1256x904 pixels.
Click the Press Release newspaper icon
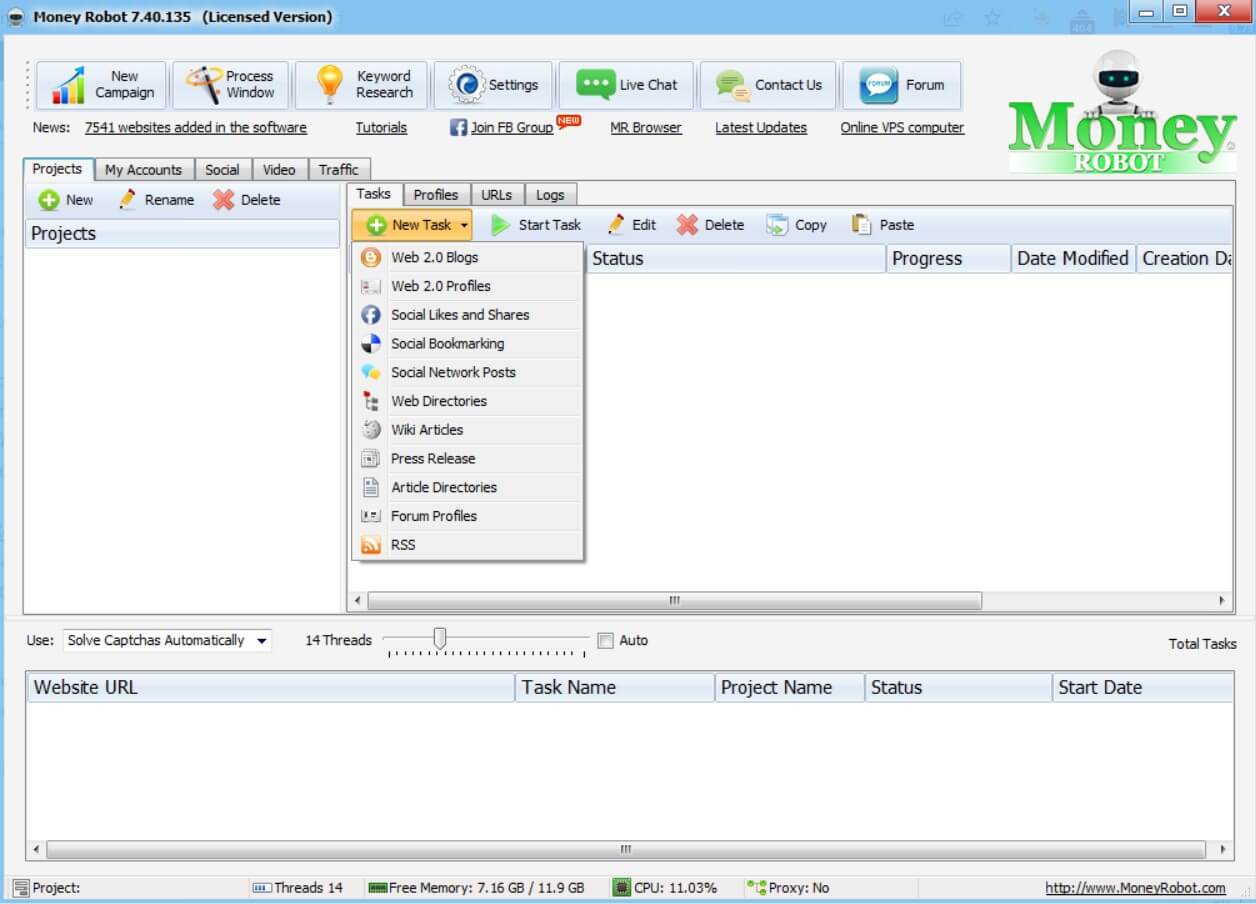(371, 459)
